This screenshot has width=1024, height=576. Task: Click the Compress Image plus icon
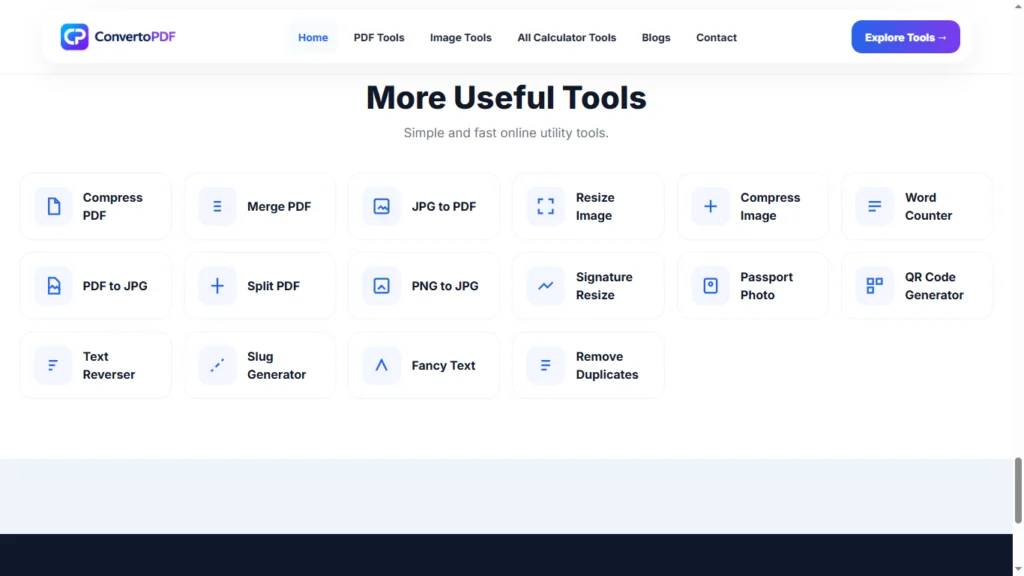pos(711,206)
